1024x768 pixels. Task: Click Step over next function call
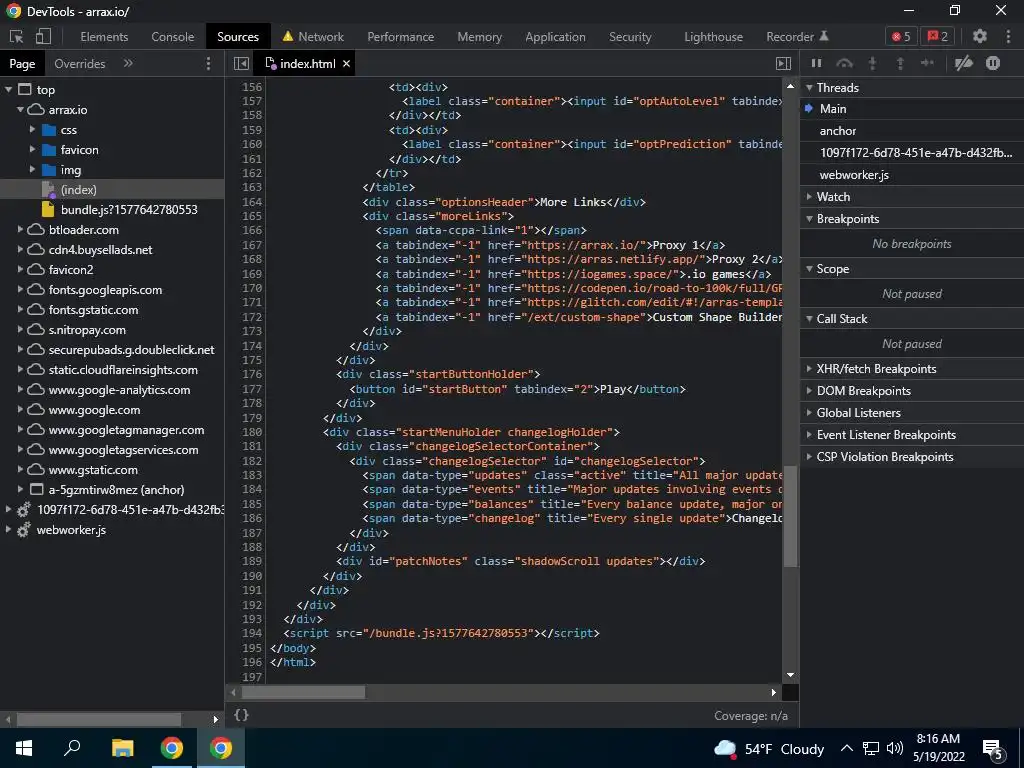point(844,63)
